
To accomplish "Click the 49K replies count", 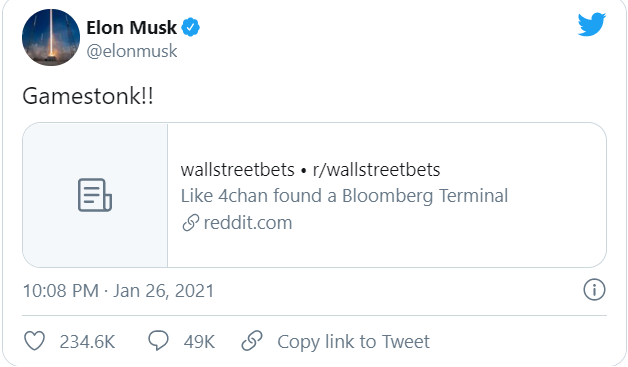I will 199,342.
